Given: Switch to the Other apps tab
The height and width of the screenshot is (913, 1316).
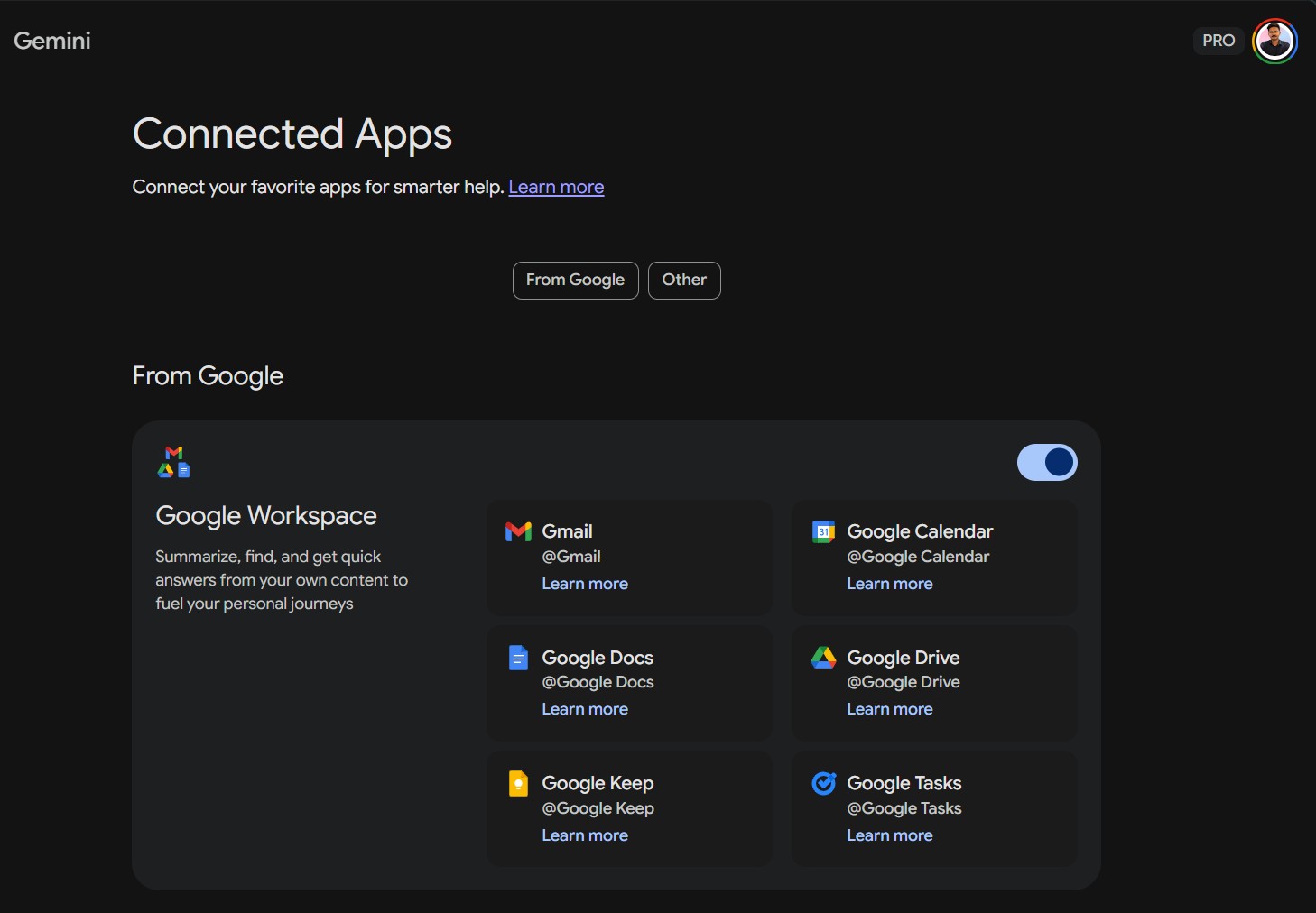Looking at the screenshot, I should [683, 280].
